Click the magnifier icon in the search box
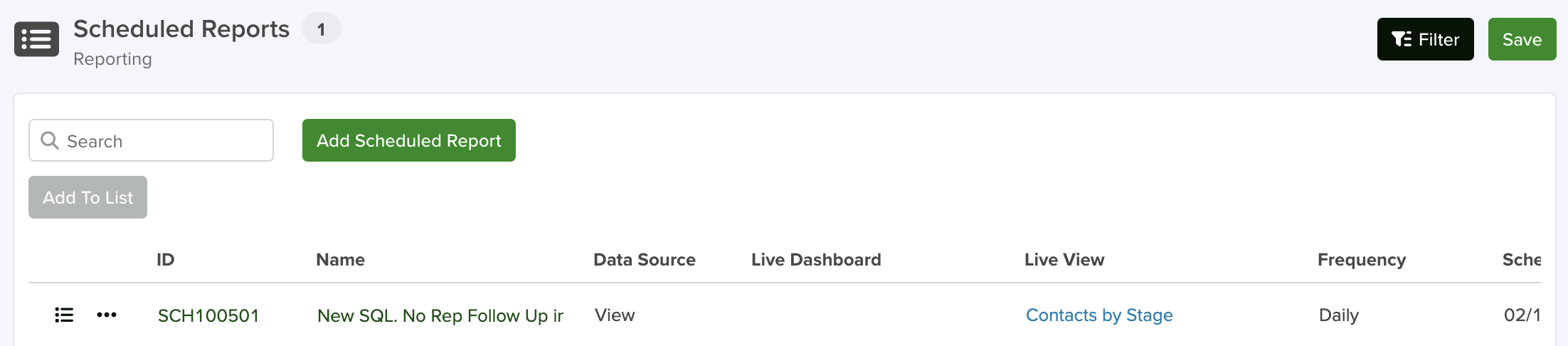This screenshot has width=1568, height=346. (50, 140)
